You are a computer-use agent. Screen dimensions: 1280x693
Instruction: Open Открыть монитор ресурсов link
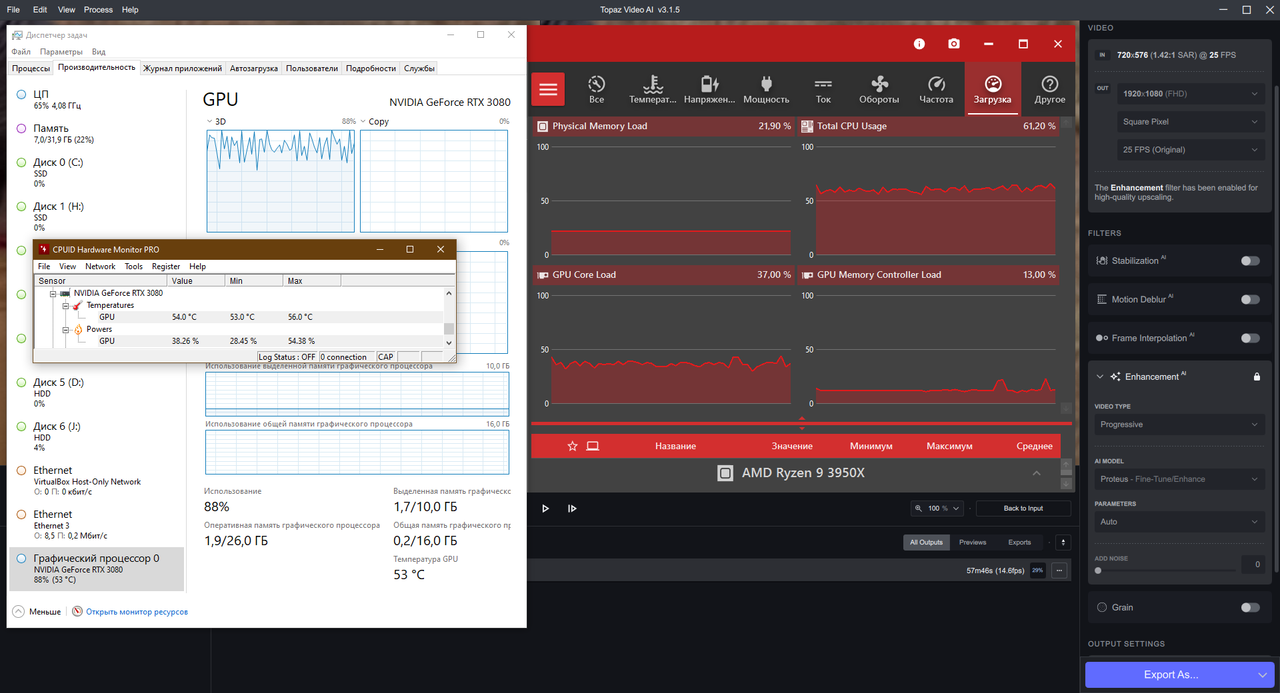click(137, 611)
